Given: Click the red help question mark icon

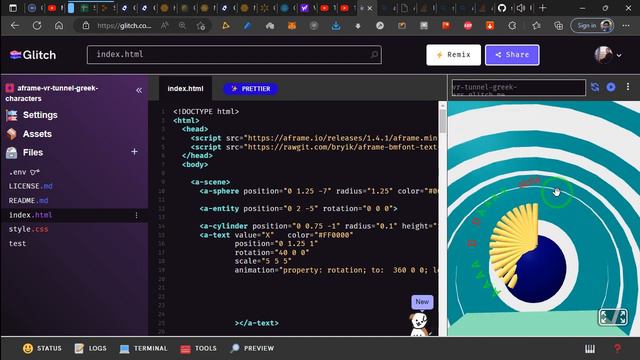Looking at the screenshot, I should pyautogui.click(x=617, y=349).
